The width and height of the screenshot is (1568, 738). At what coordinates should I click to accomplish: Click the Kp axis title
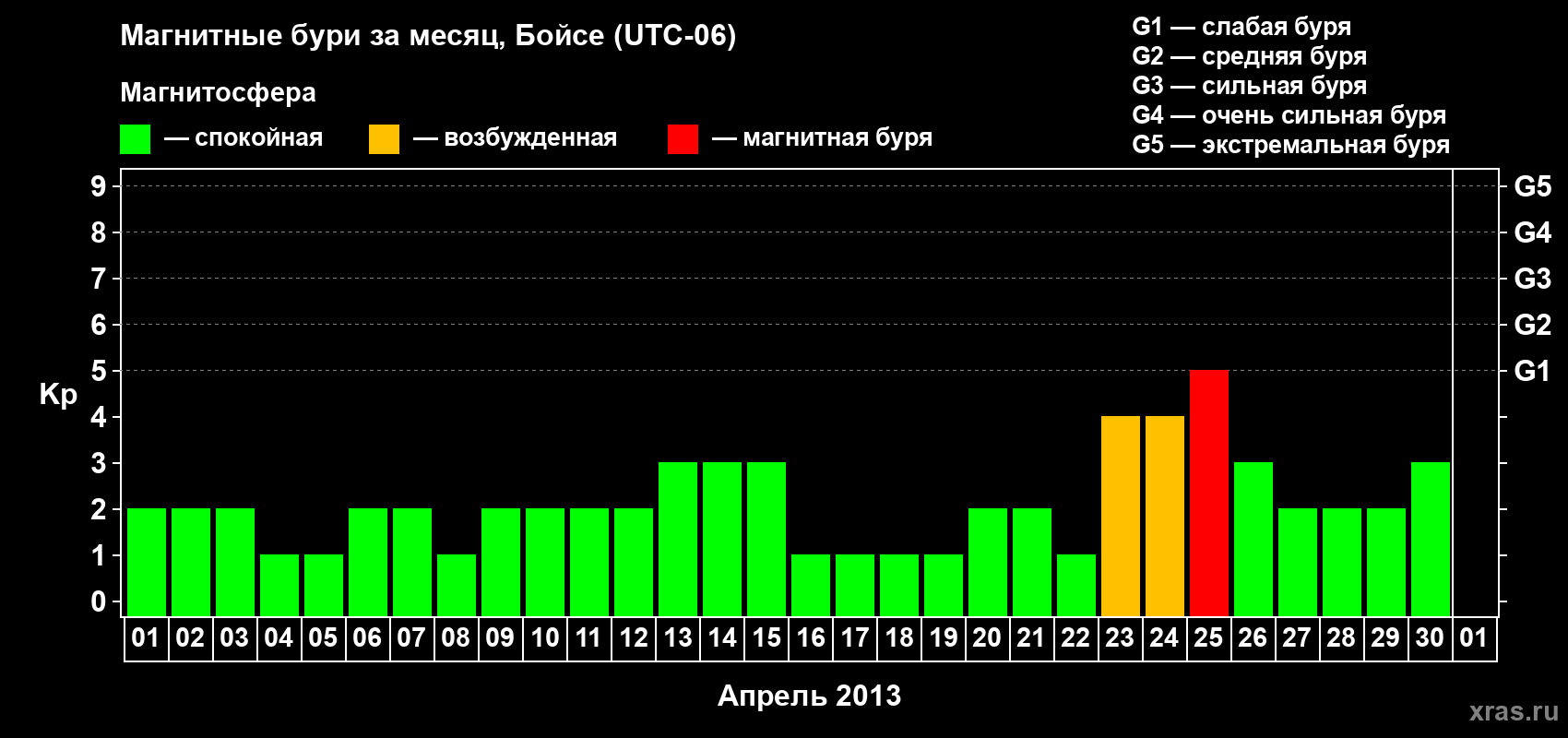[x=58, y=395]
